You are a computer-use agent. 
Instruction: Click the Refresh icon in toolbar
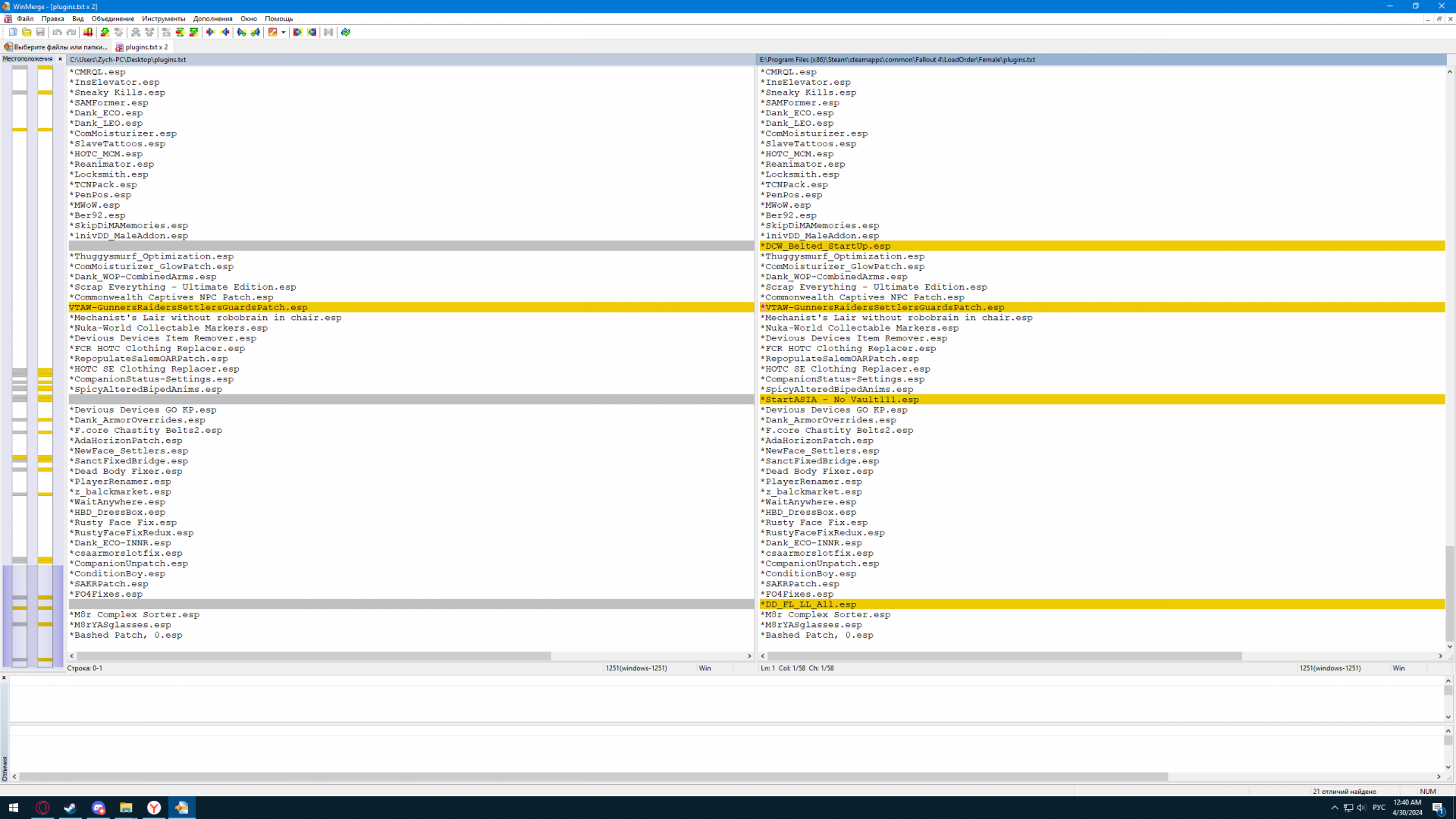pos(346,32)
